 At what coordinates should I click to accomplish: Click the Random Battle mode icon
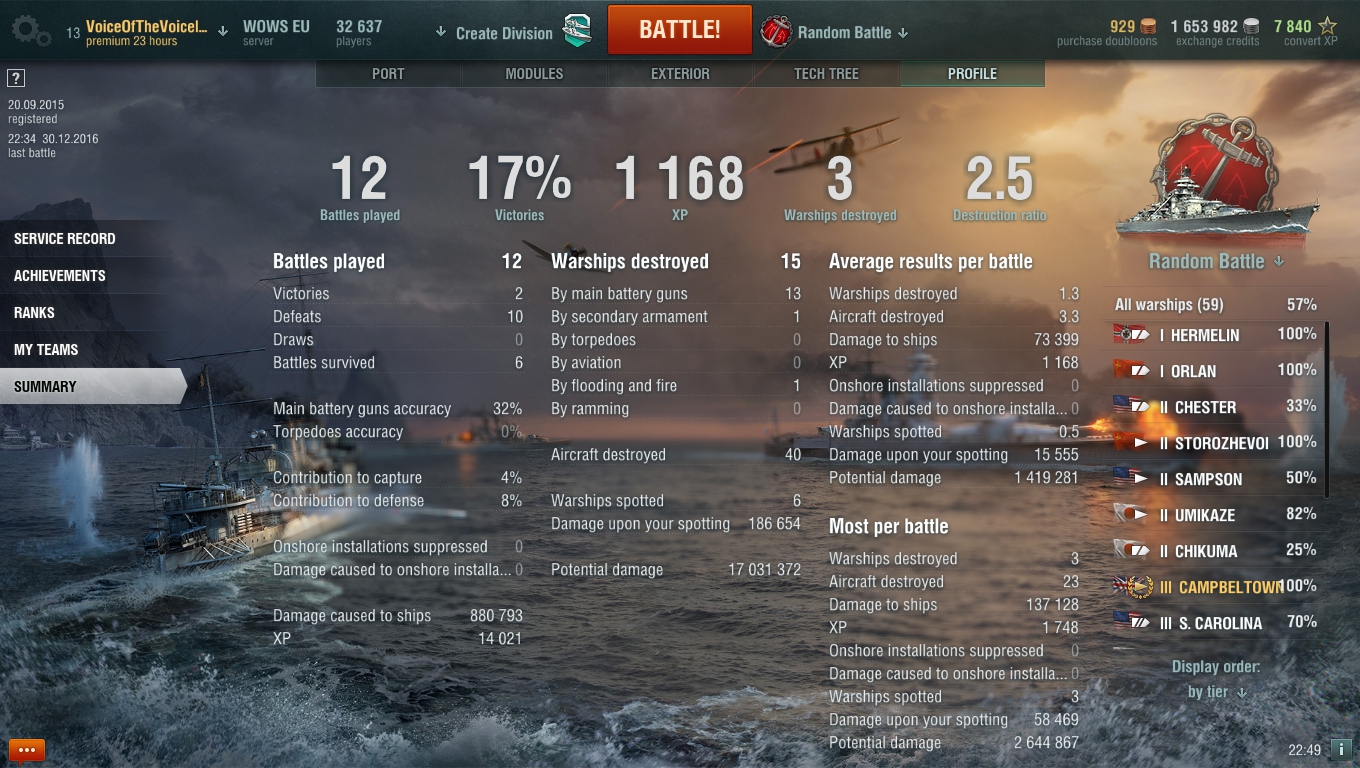coord(776,32)
